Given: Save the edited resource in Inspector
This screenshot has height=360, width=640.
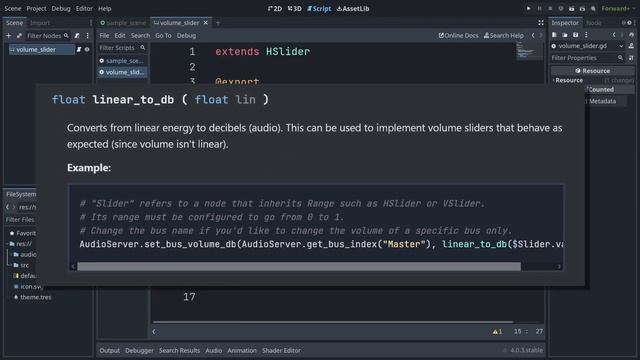Looking at the screenshot, I should (x=576, y=35).
